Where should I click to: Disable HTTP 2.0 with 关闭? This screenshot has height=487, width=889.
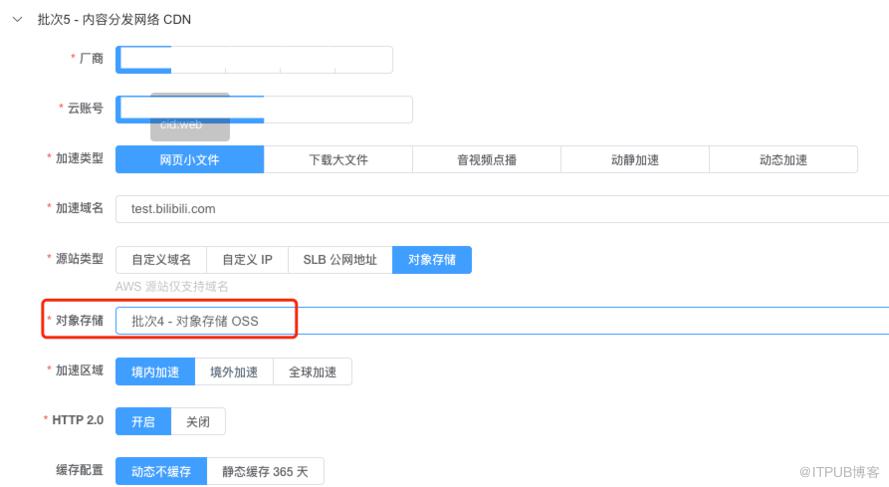pos(198,422)
